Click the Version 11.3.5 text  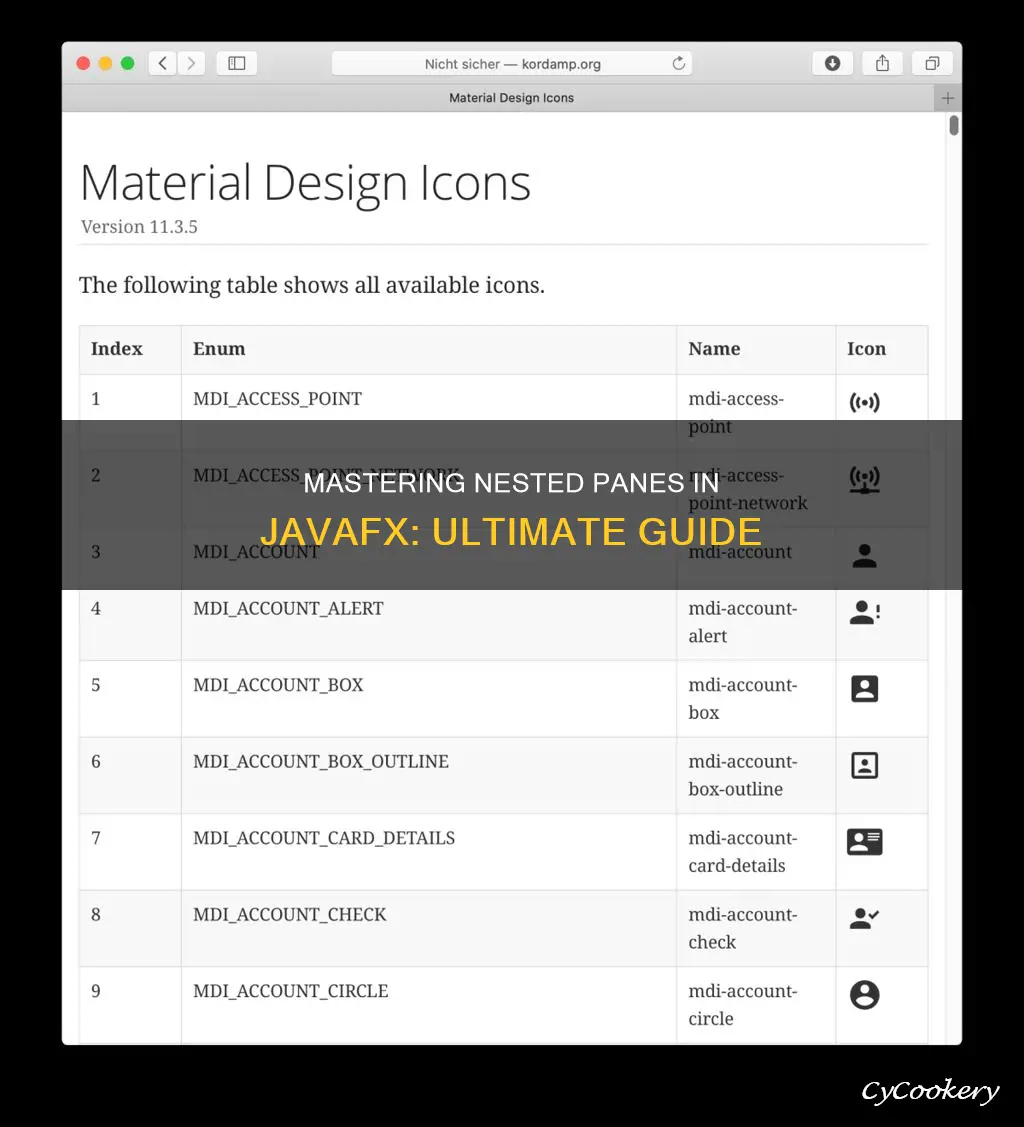point(139,227)
